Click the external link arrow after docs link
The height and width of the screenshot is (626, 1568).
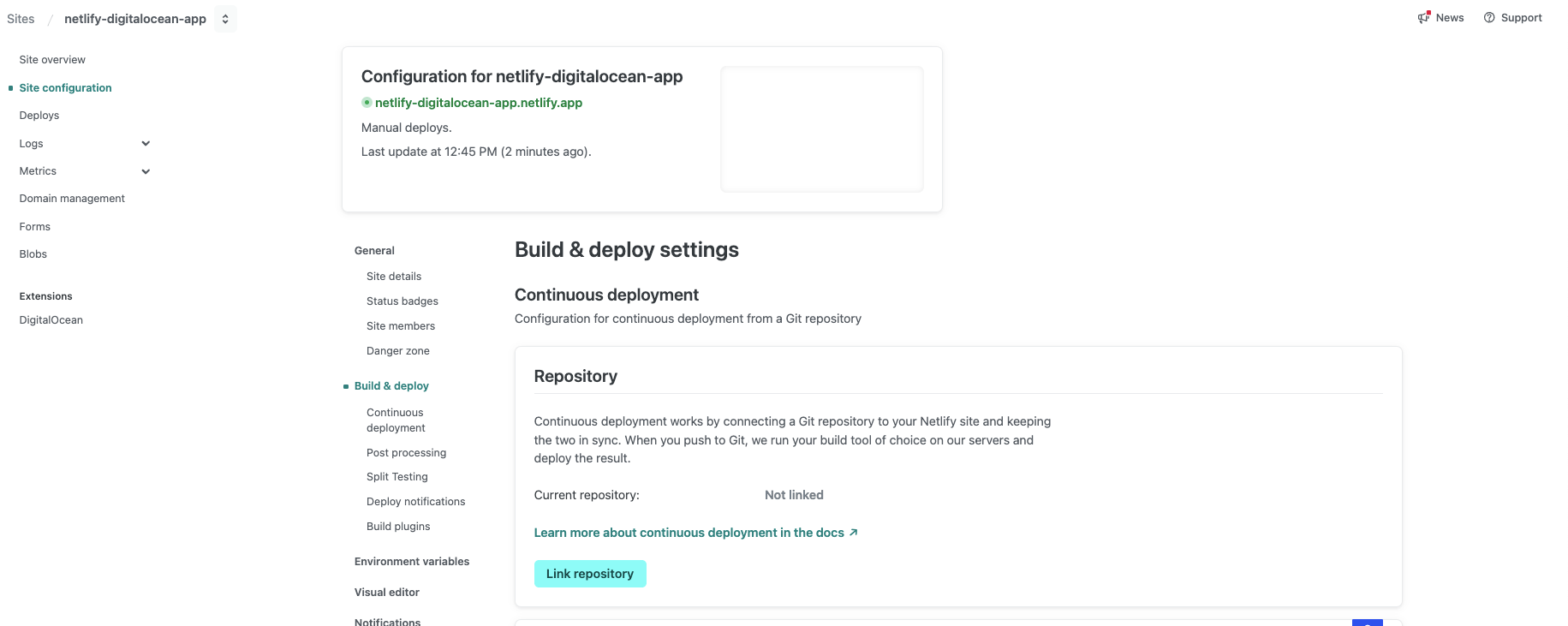(x=854, y=533)
